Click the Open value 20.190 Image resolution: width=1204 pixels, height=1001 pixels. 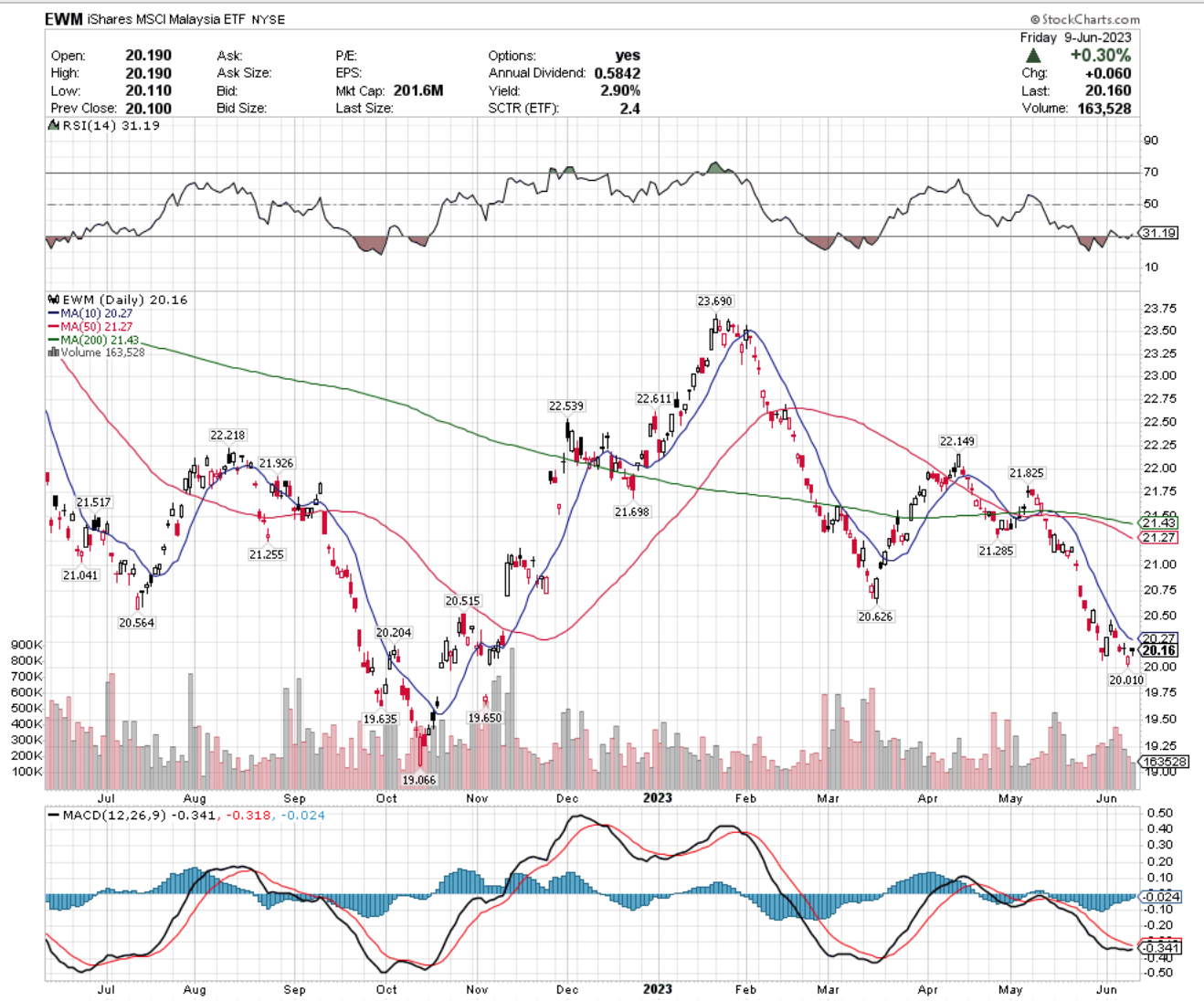point(148,56)
